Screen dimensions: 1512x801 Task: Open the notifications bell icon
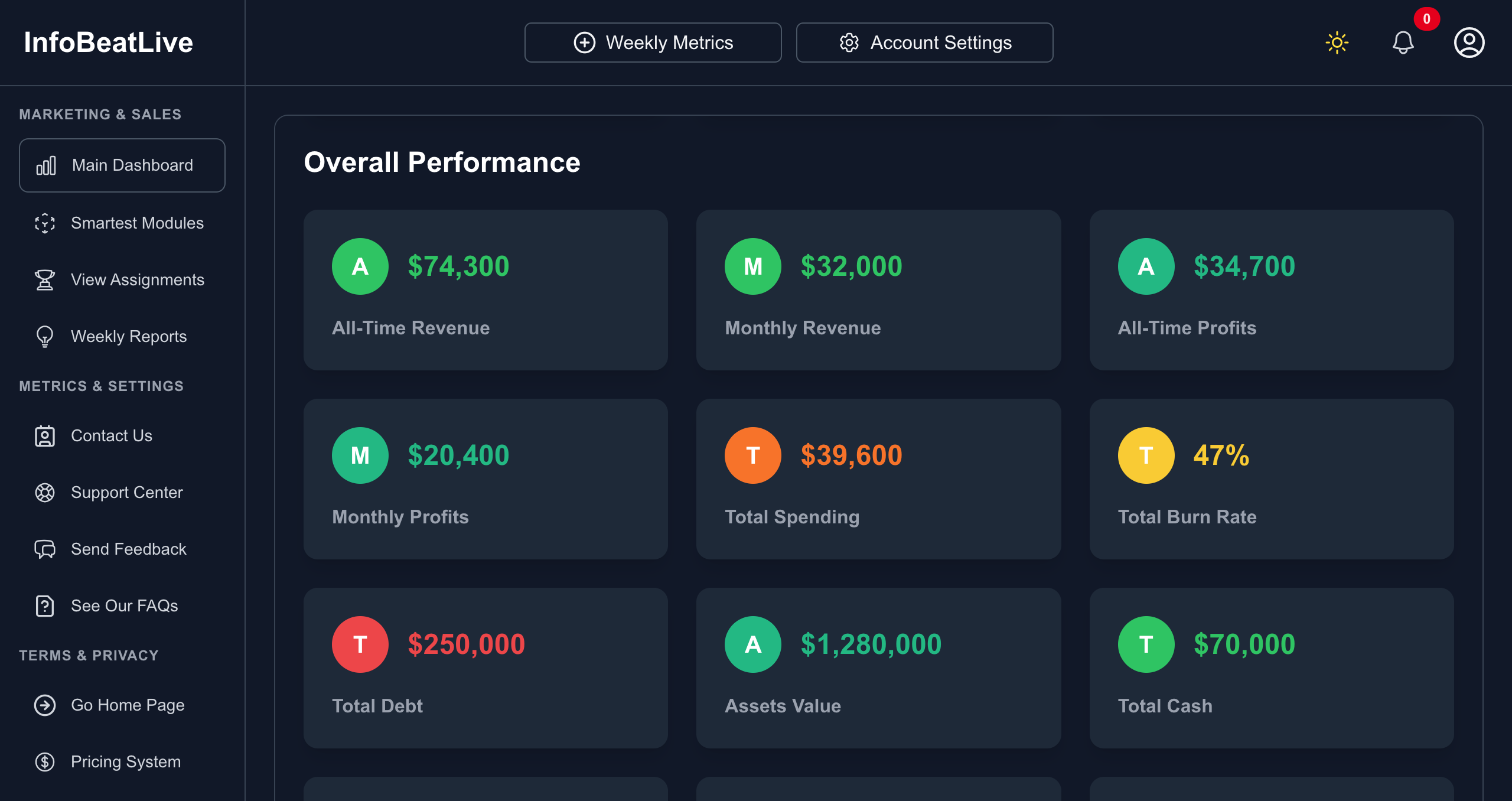1403,43
